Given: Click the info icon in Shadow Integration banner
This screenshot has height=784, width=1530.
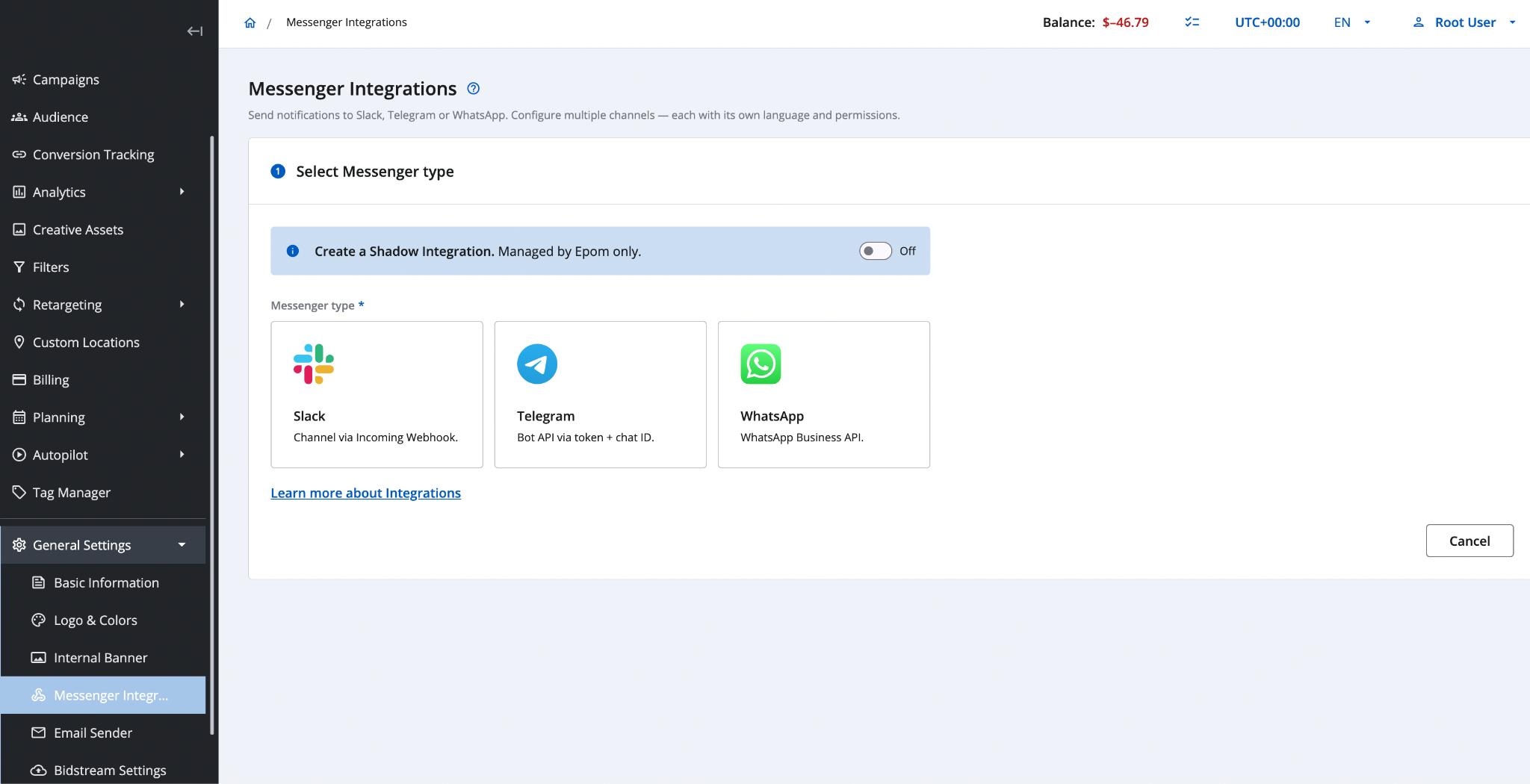Looking at the screenshot, I should coord(293,251).
